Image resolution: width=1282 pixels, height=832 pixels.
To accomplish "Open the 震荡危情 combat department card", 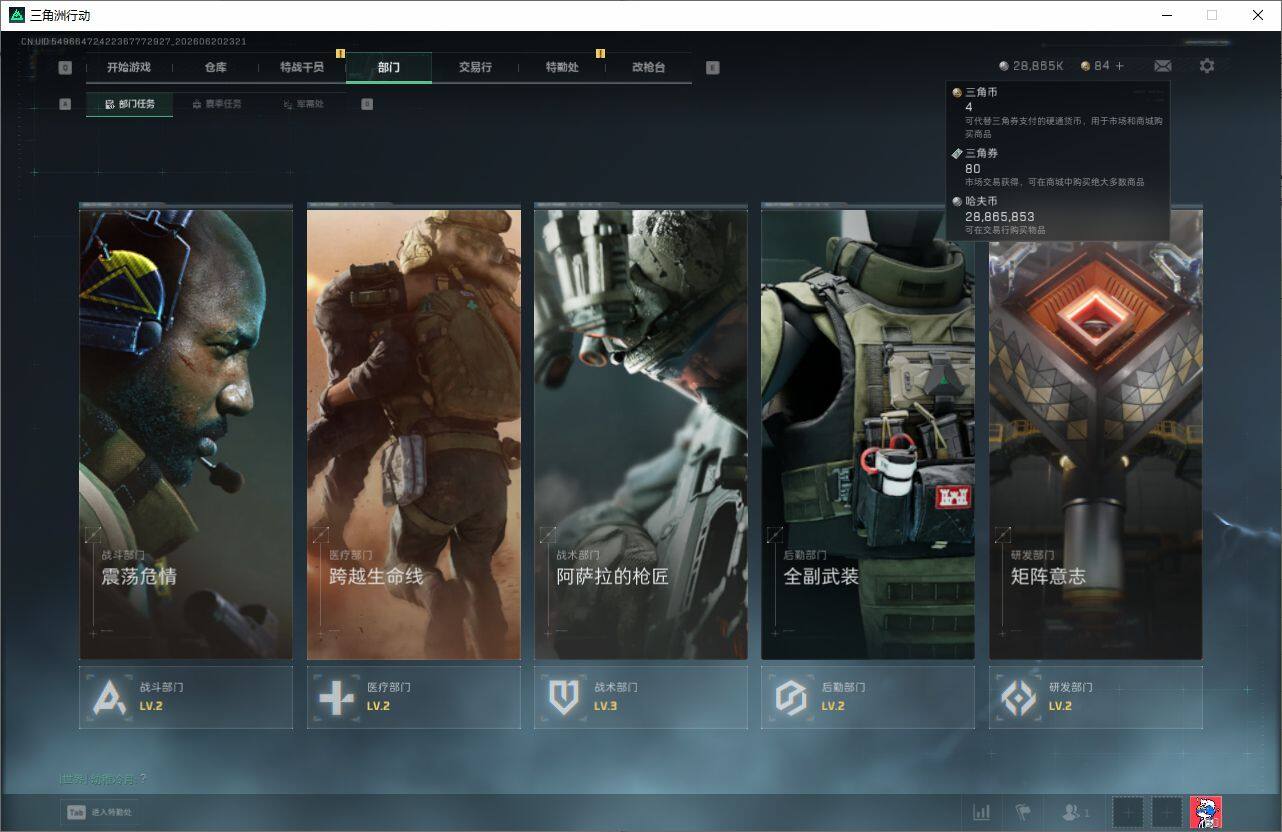I will pos(186,432).
